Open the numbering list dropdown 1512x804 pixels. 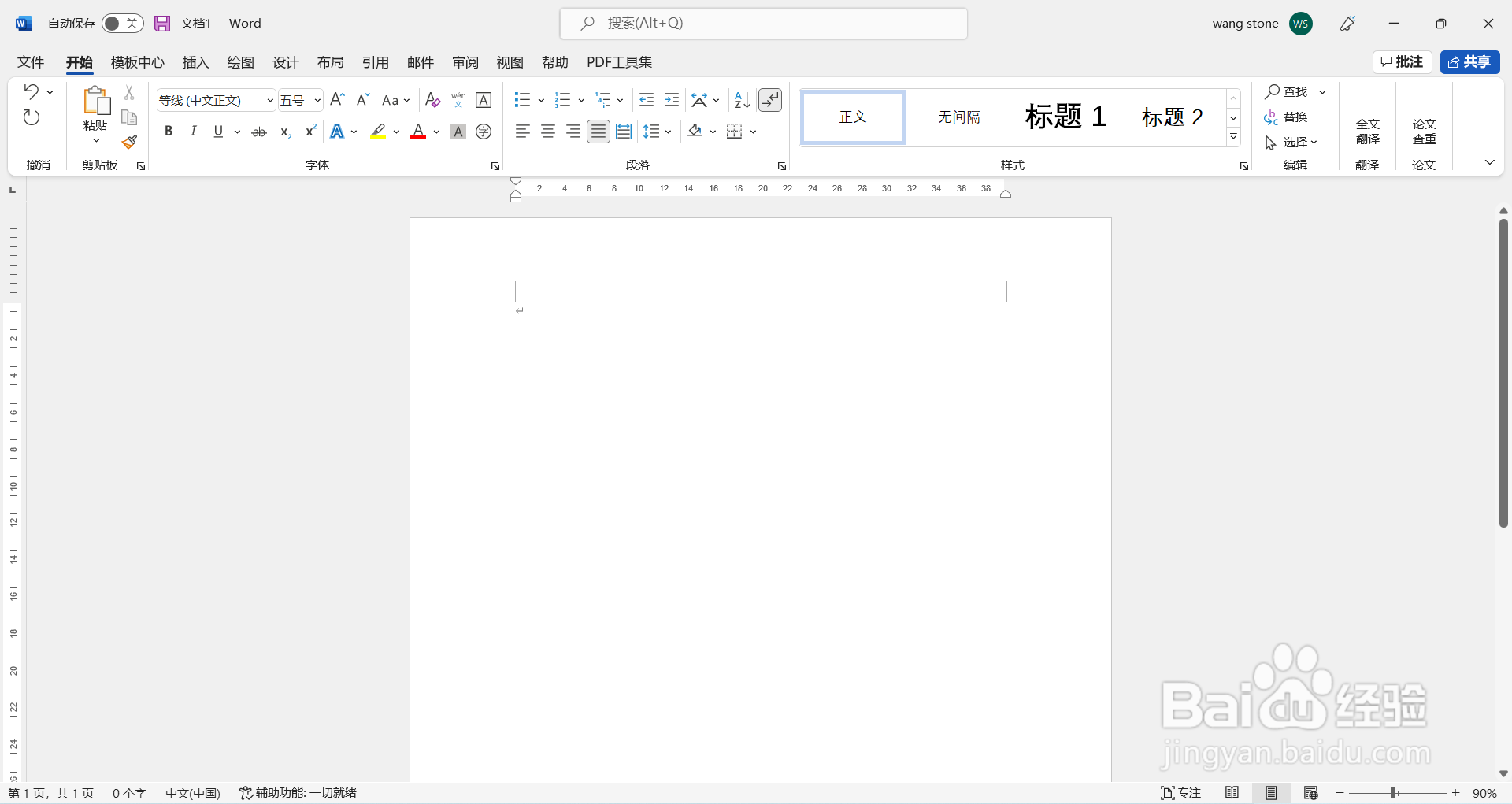(x=581, y=100)
